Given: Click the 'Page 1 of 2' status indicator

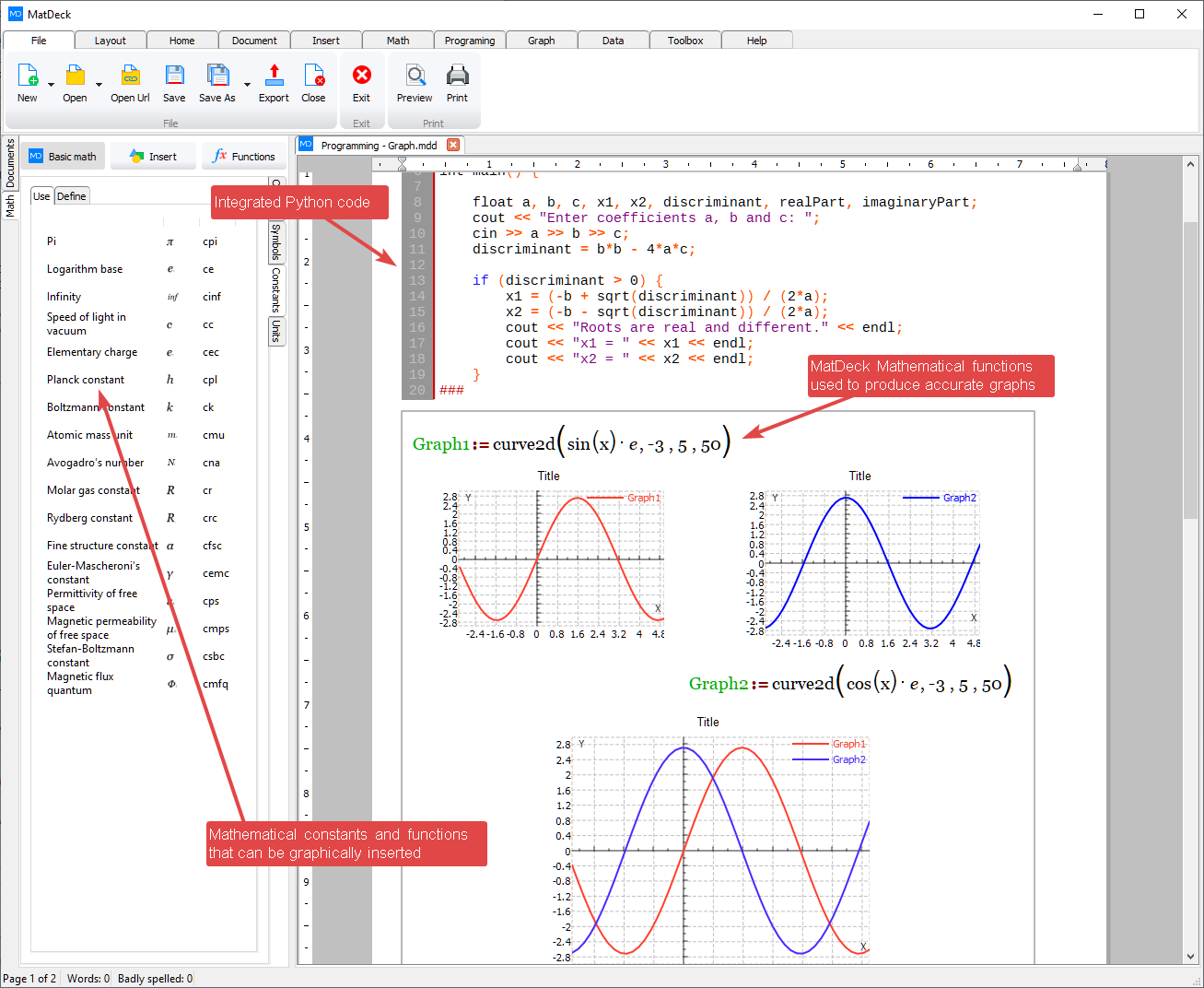Looking at the screenshot, I should click(x=29, y=979).
